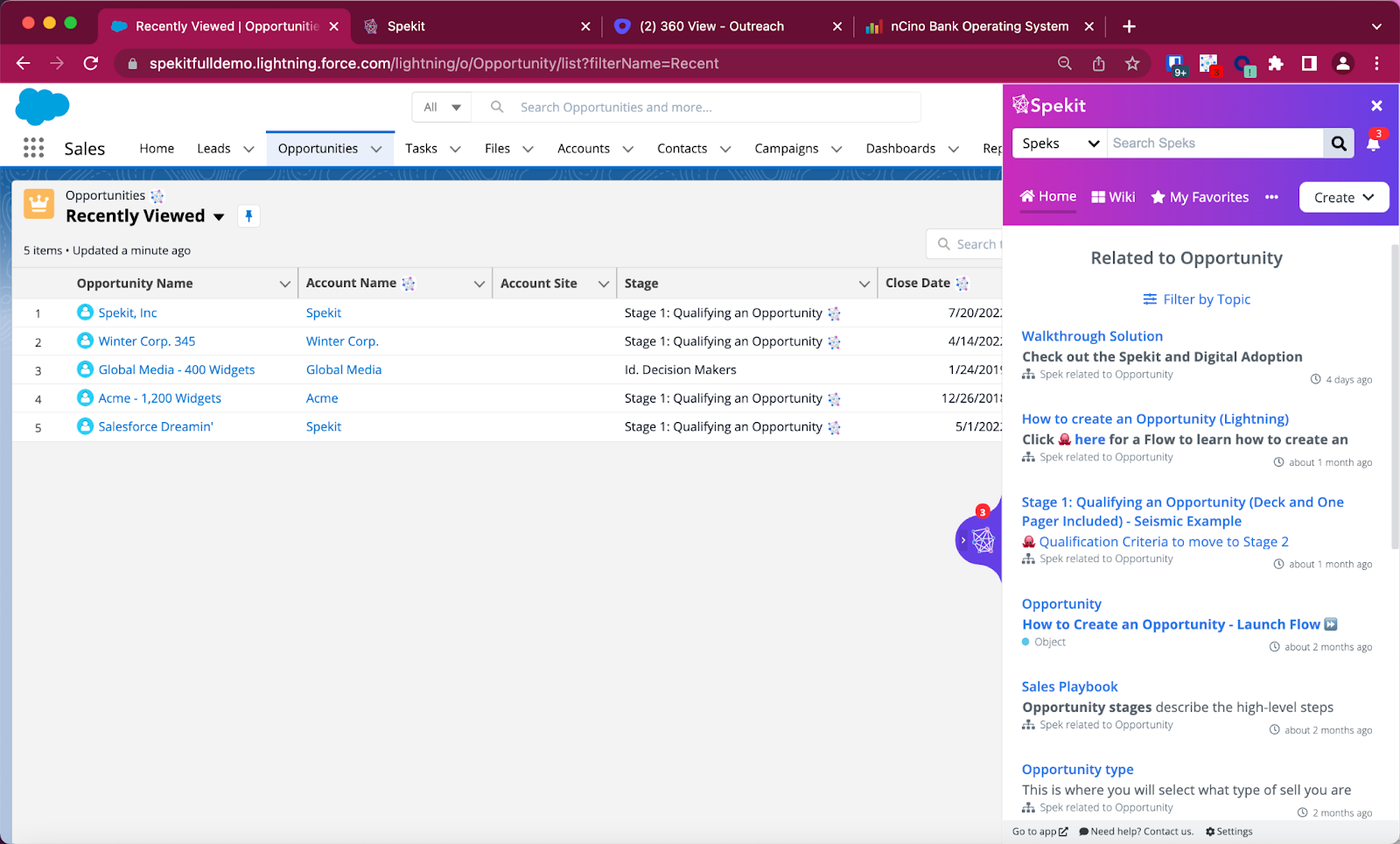Expand the Recently Viewed list view dropdown
The height and width of the screenshot is (844, 1400).
point(219,217)
